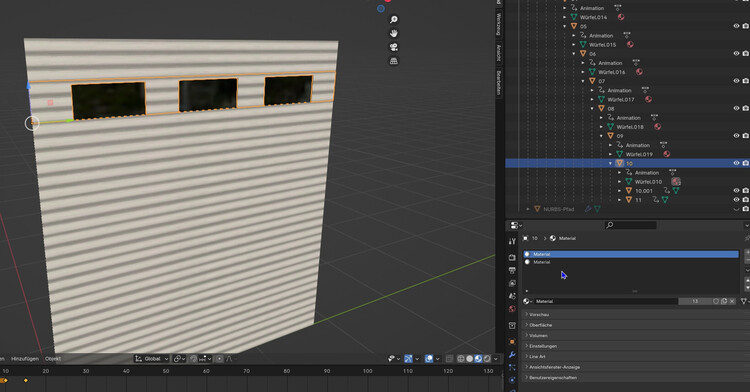The width and height of the screenshot is (750, 392).
Task: Click the zoom magnifier icon in viewport
Action: pos(394,20)
